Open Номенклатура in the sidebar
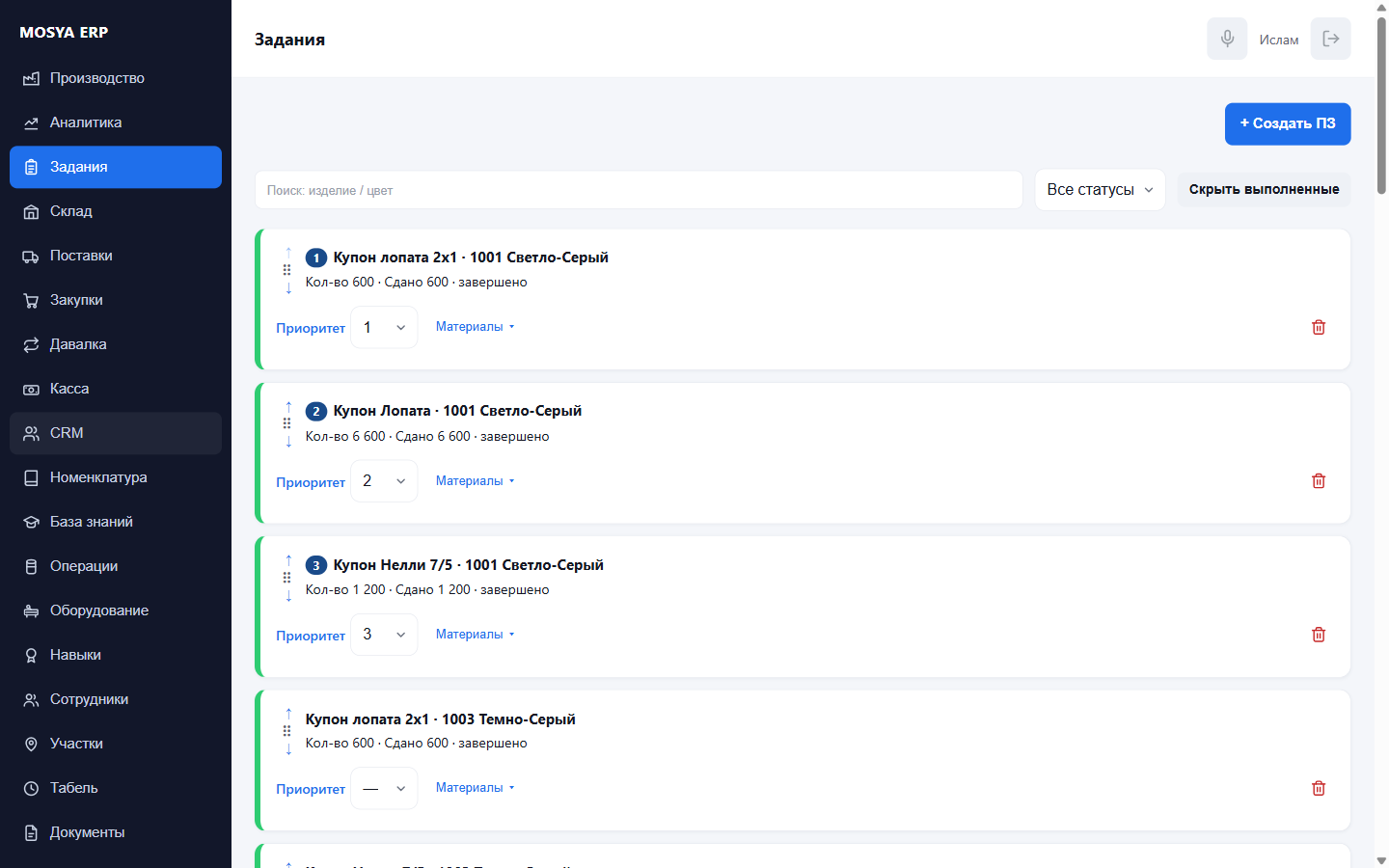The image size is (1389, 868). pyautogui.click(x=116, y=477)
